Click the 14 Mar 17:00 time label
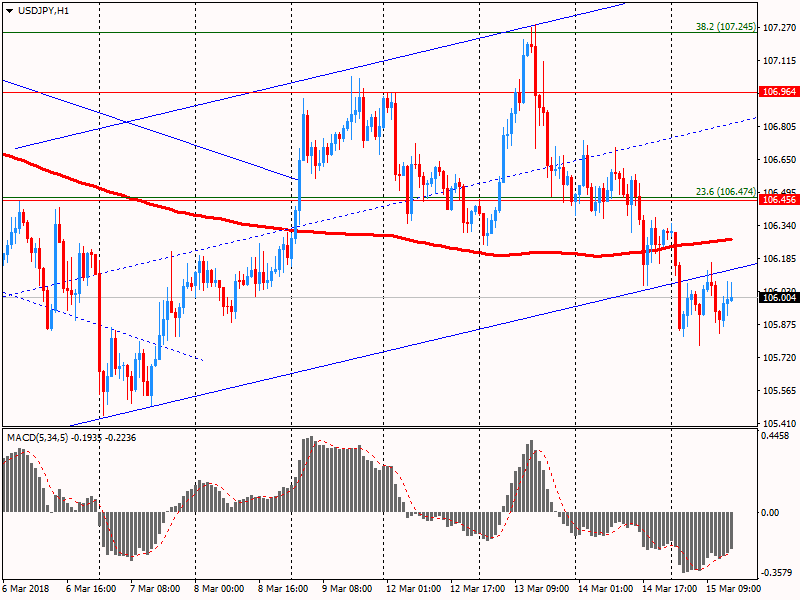 (x=669, y=588)
